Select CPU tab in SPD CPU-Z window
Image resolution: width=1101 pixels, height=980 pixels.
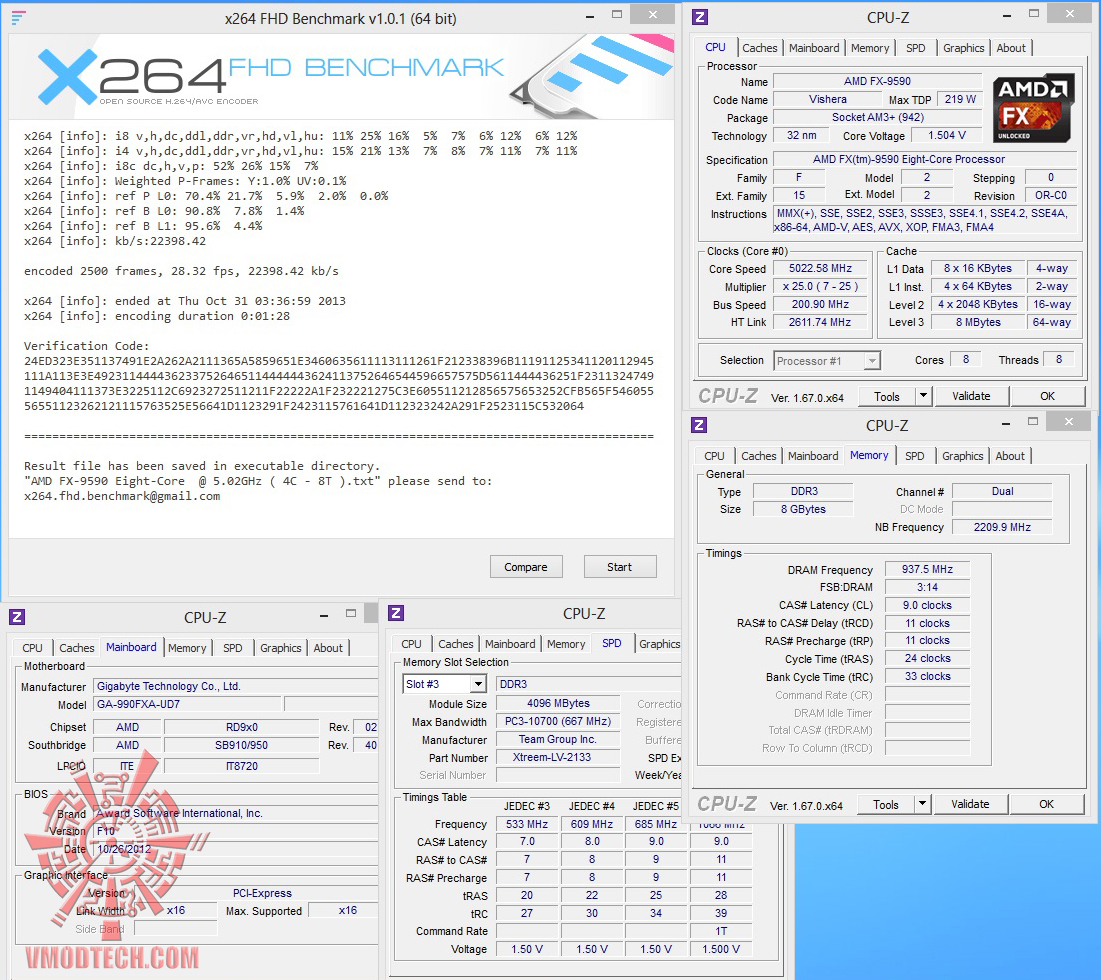(x=411, y=644)
